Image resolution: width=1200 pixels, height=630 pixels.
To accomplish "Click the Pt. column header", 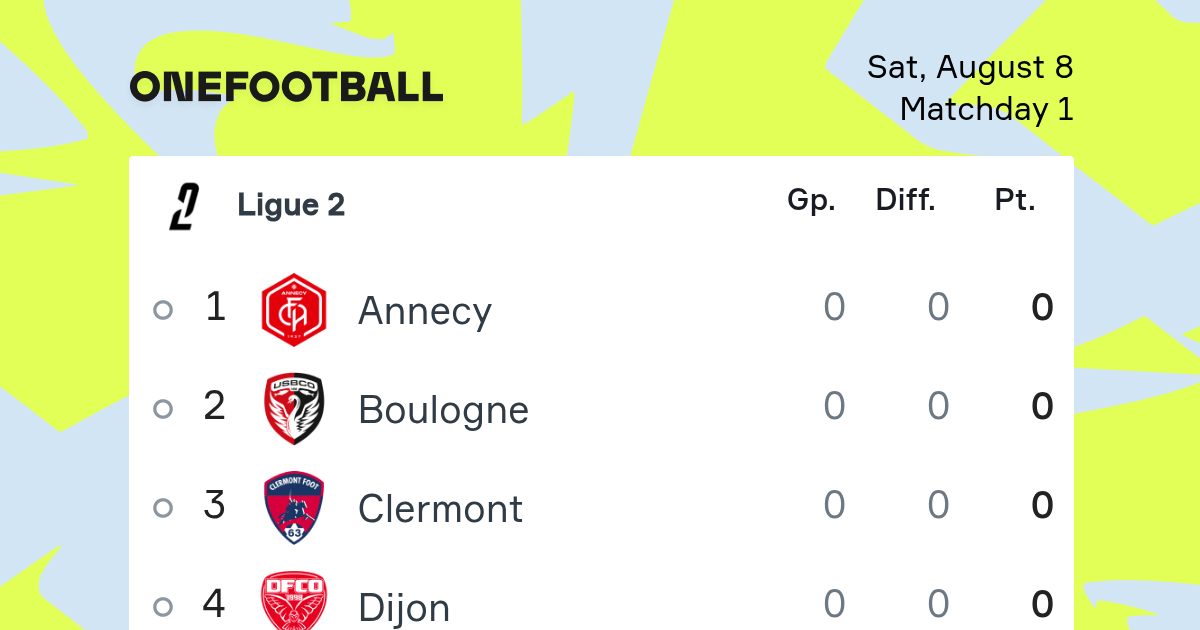I will 1015,200.
